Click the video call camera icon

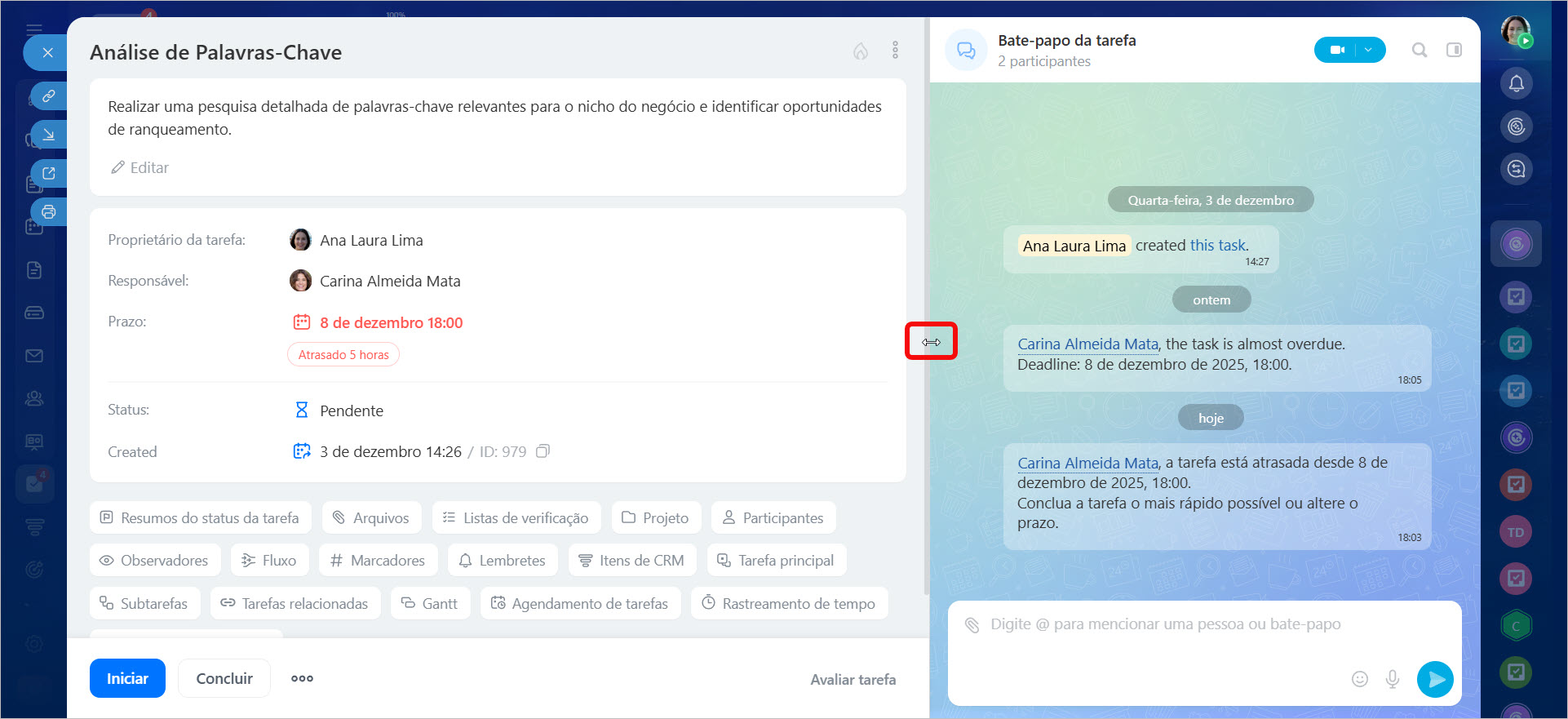tap(1336, 50)
